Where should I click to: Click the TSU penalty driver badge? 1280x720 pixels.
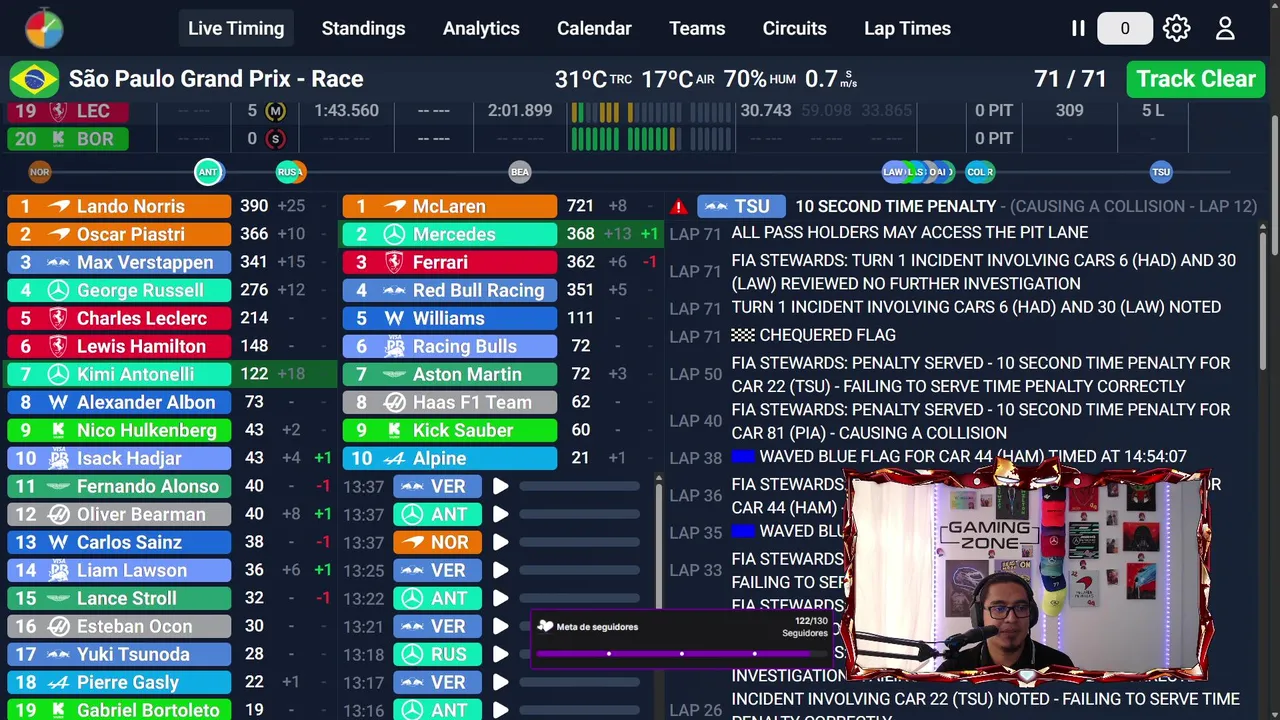pyautogui.click(x=741, y=206)
